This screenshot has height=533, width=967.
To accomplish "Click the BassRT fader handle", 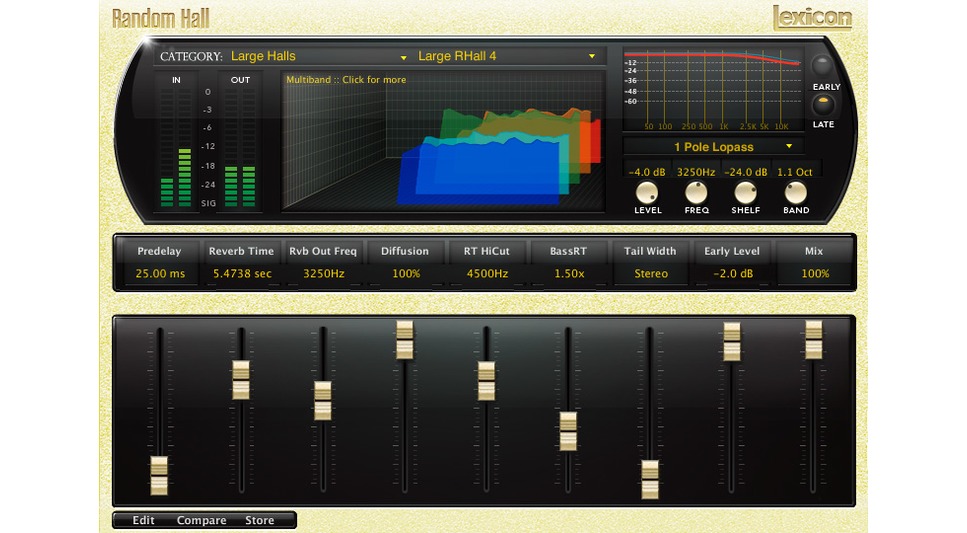I will coord(568,431).
